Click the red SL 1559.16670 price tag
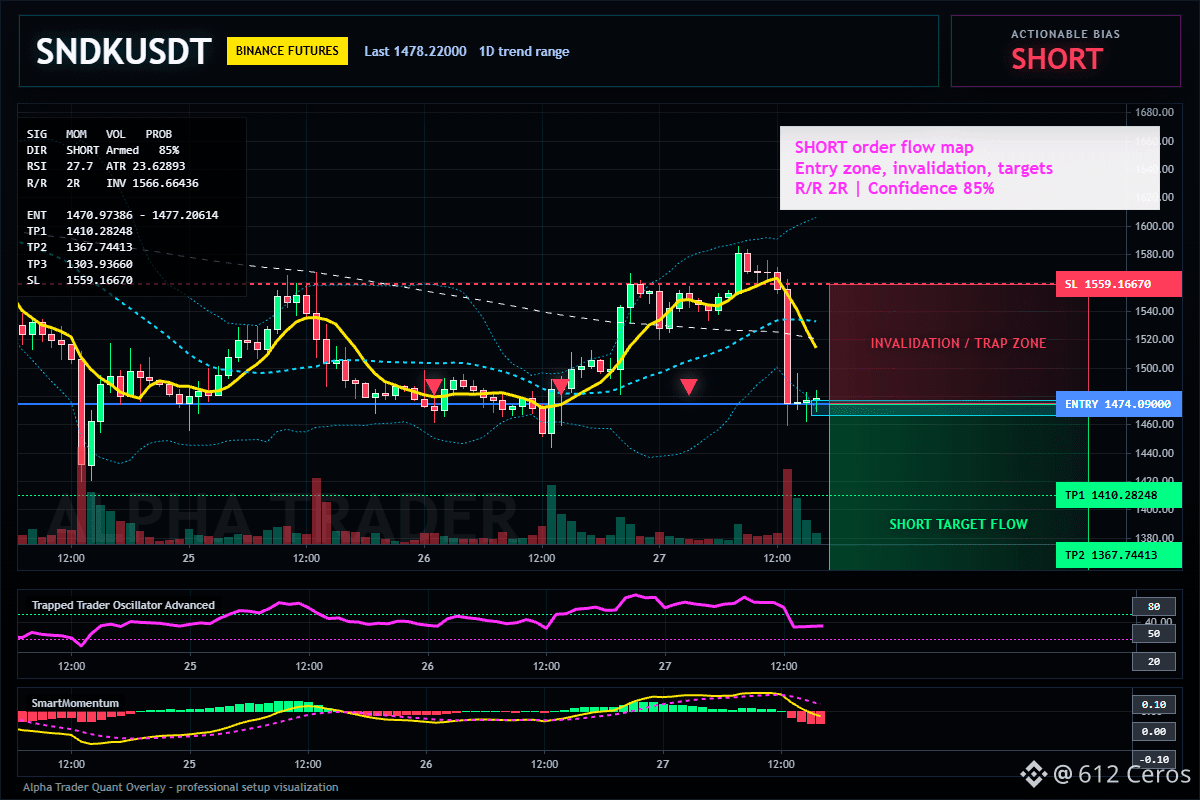Viewport: 1200px width, 800px height. coord(1118,284)
